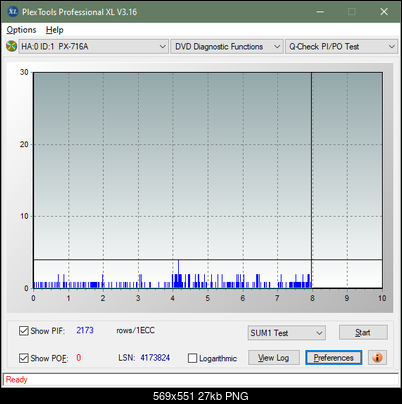Click the POF value 0
The height and width of the screenshot is (404, 402).
79,358
